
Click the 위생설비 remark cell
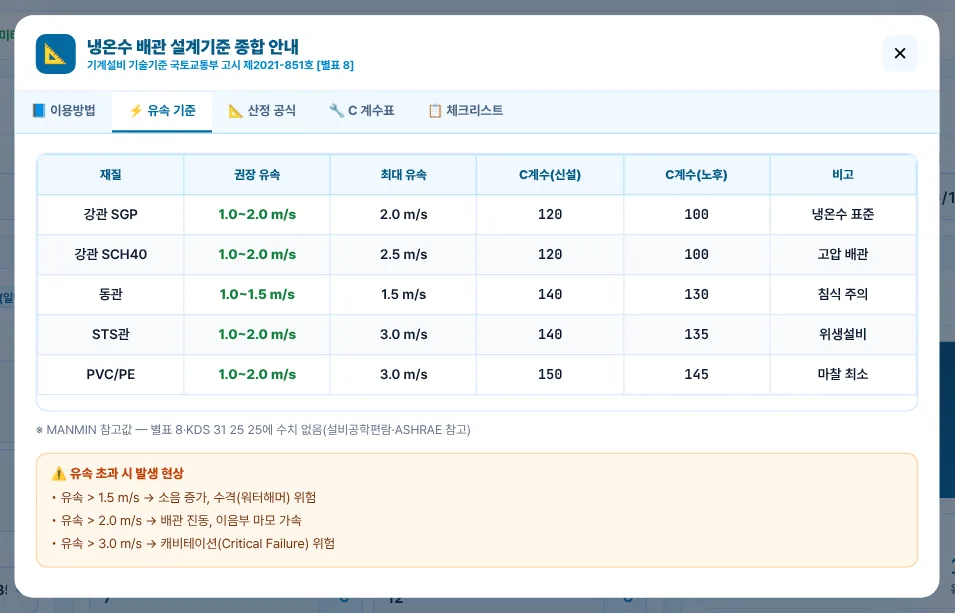click(x=843, y=334)
